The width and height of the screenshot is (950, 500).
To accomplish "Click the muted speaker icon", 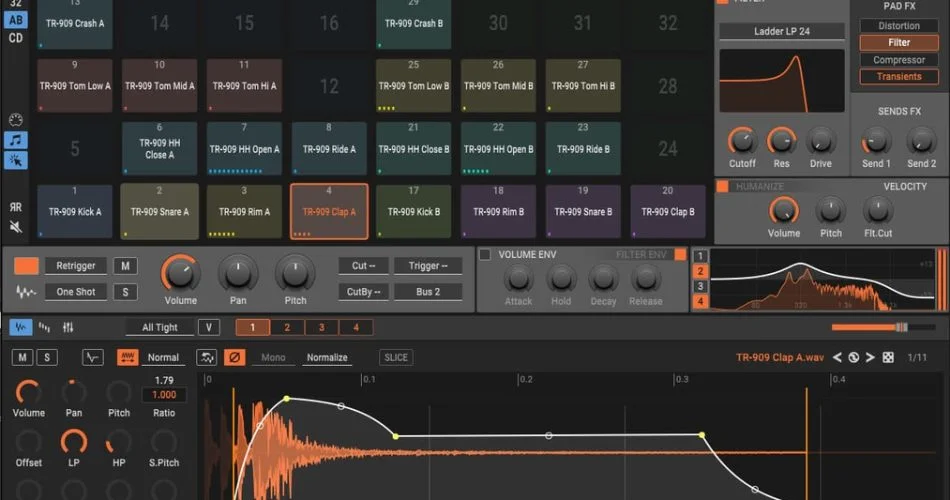I will click(x=16, y=227).
